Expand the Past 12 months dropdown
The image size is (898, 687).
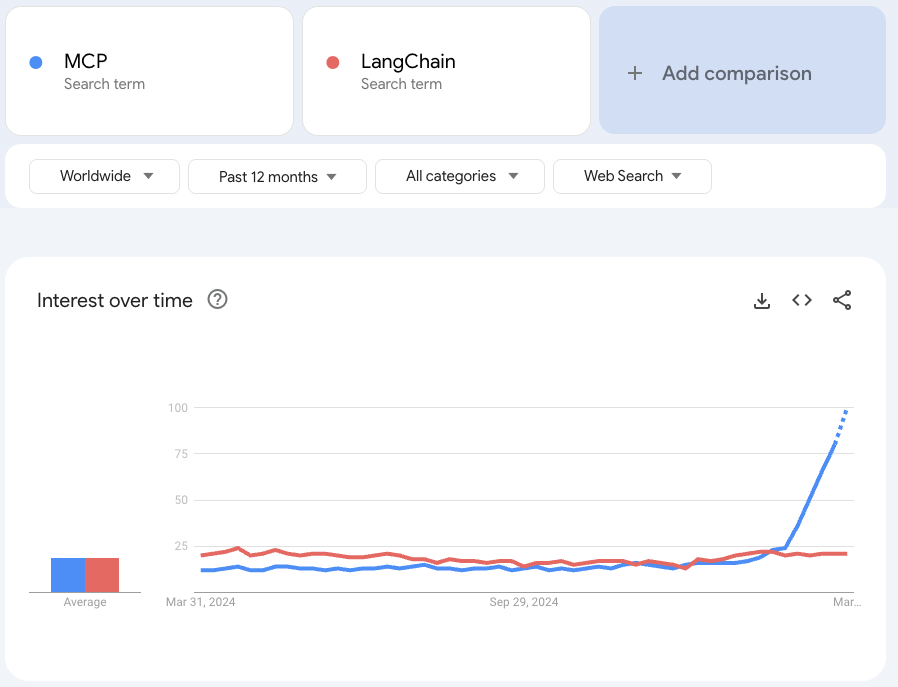click(277, 176)
